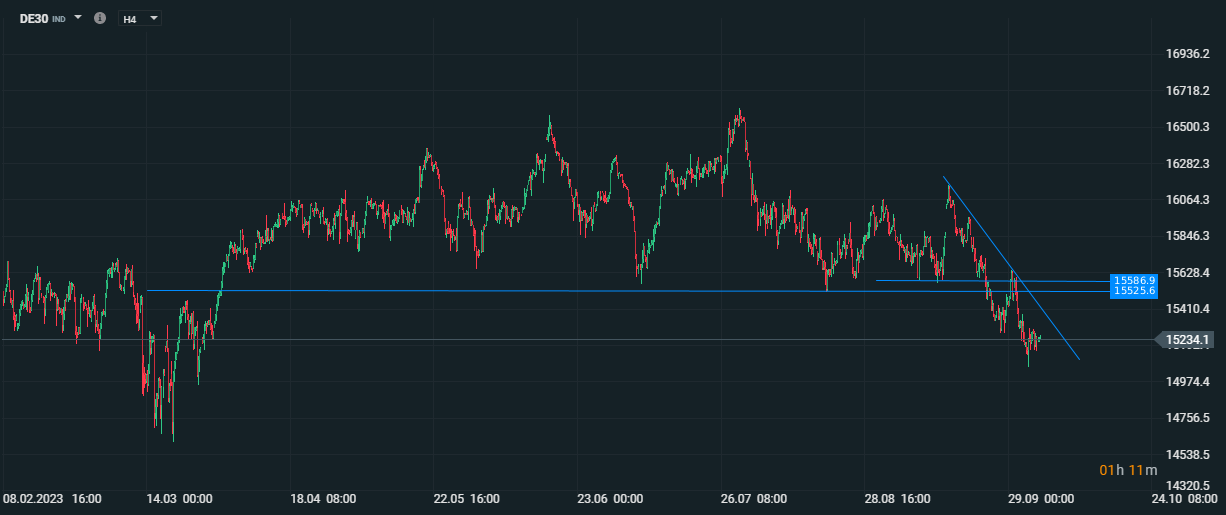Click the 15628.4 price axis label
Screen dimensions: 1226x515
(x=1187, y=273)
